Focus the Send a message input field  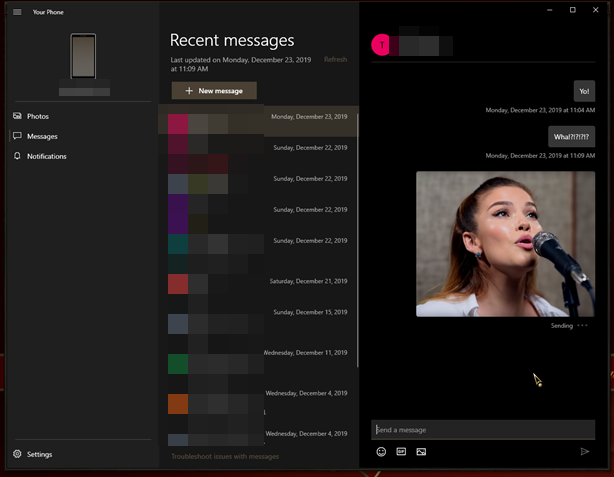[483, 430]
